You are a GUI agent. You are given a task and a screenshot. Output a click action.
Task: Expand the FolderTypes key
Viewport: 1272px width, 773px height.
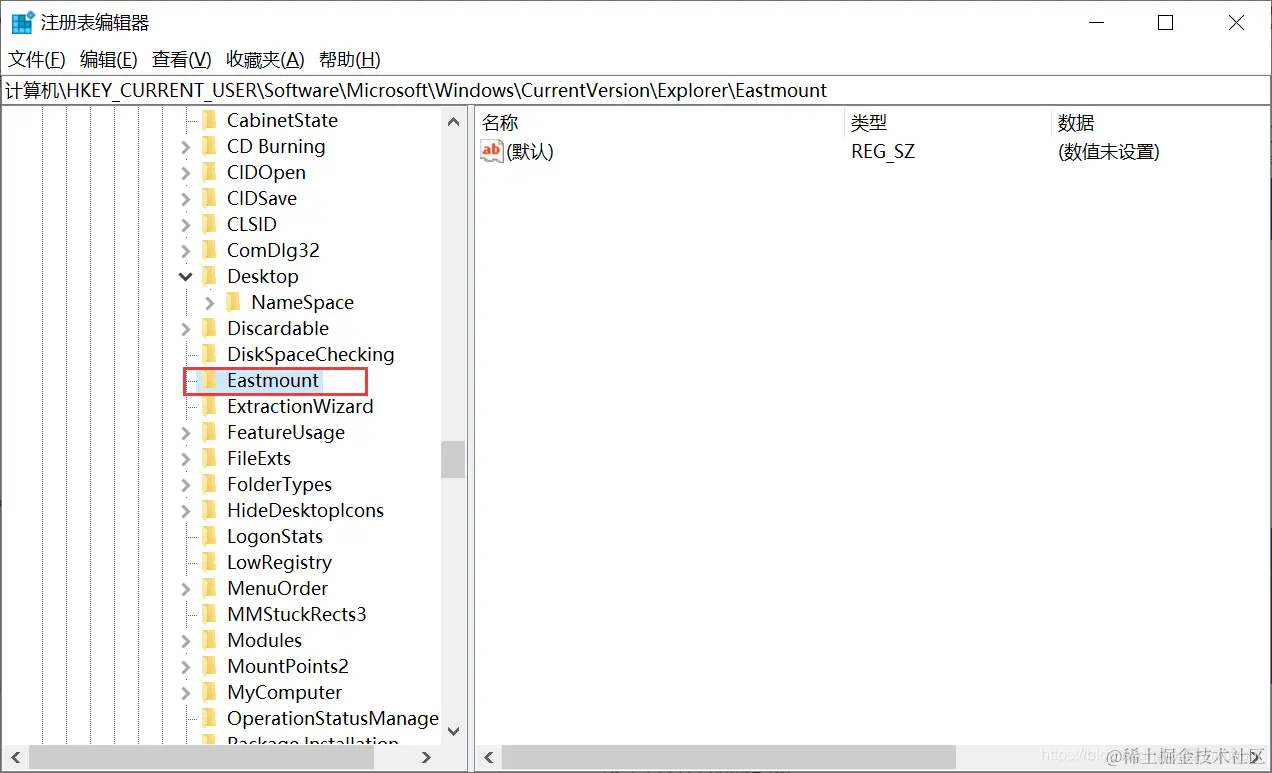(x=186, y=485)
